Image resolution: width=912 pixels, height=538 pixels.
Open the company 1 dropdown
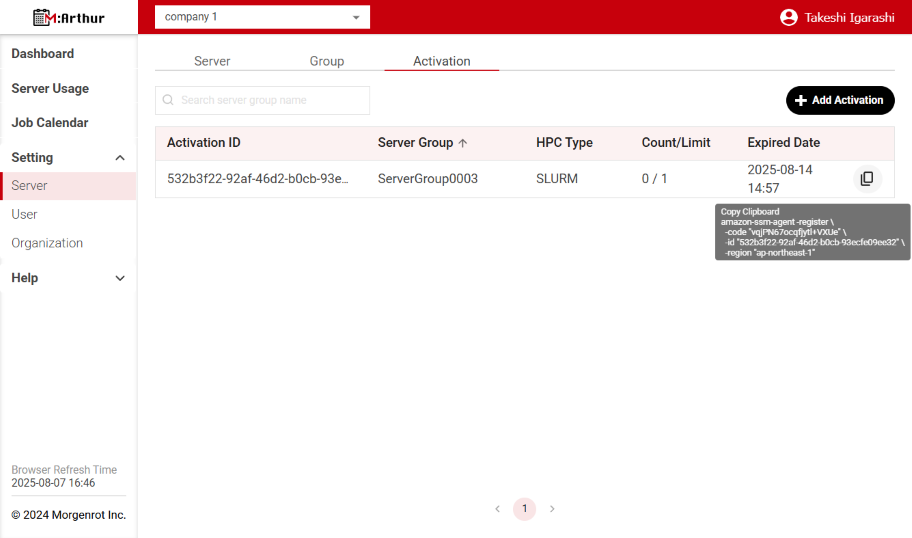pyautogui.click(x=262, y=17)
